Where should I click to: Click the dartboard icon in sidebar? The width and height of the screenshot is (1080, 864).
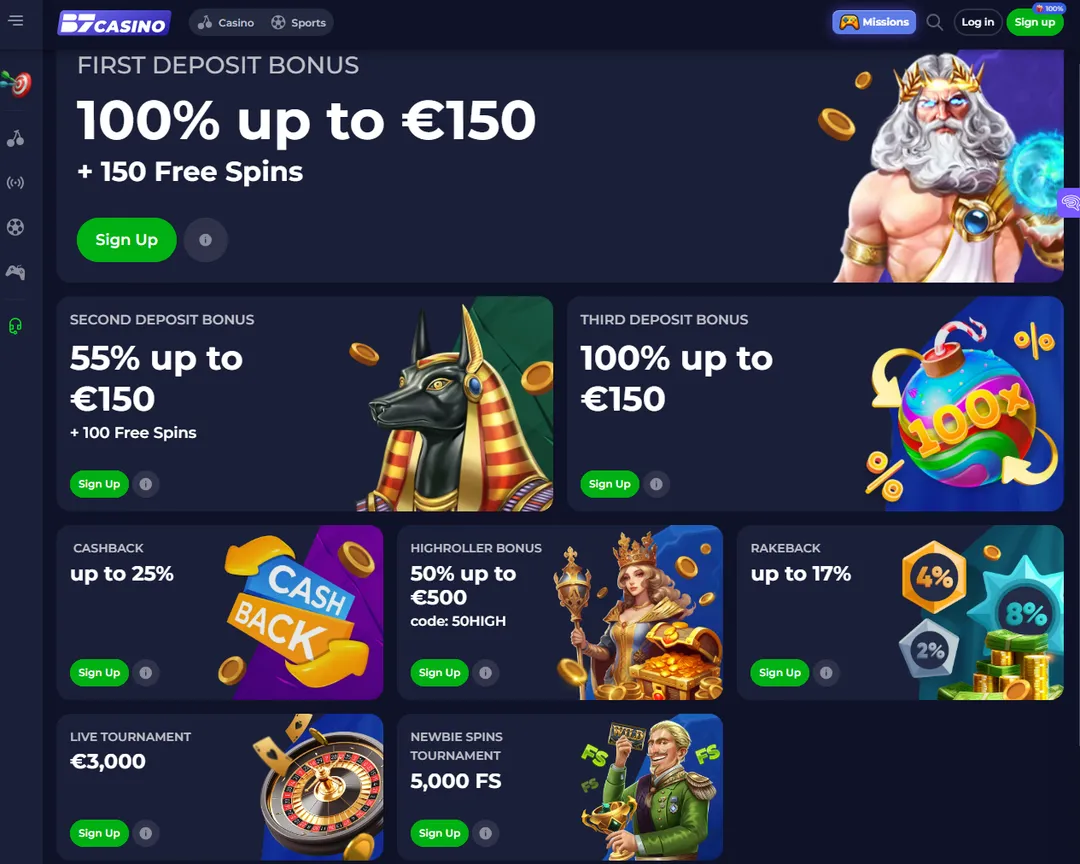click(x=17, y=83)
